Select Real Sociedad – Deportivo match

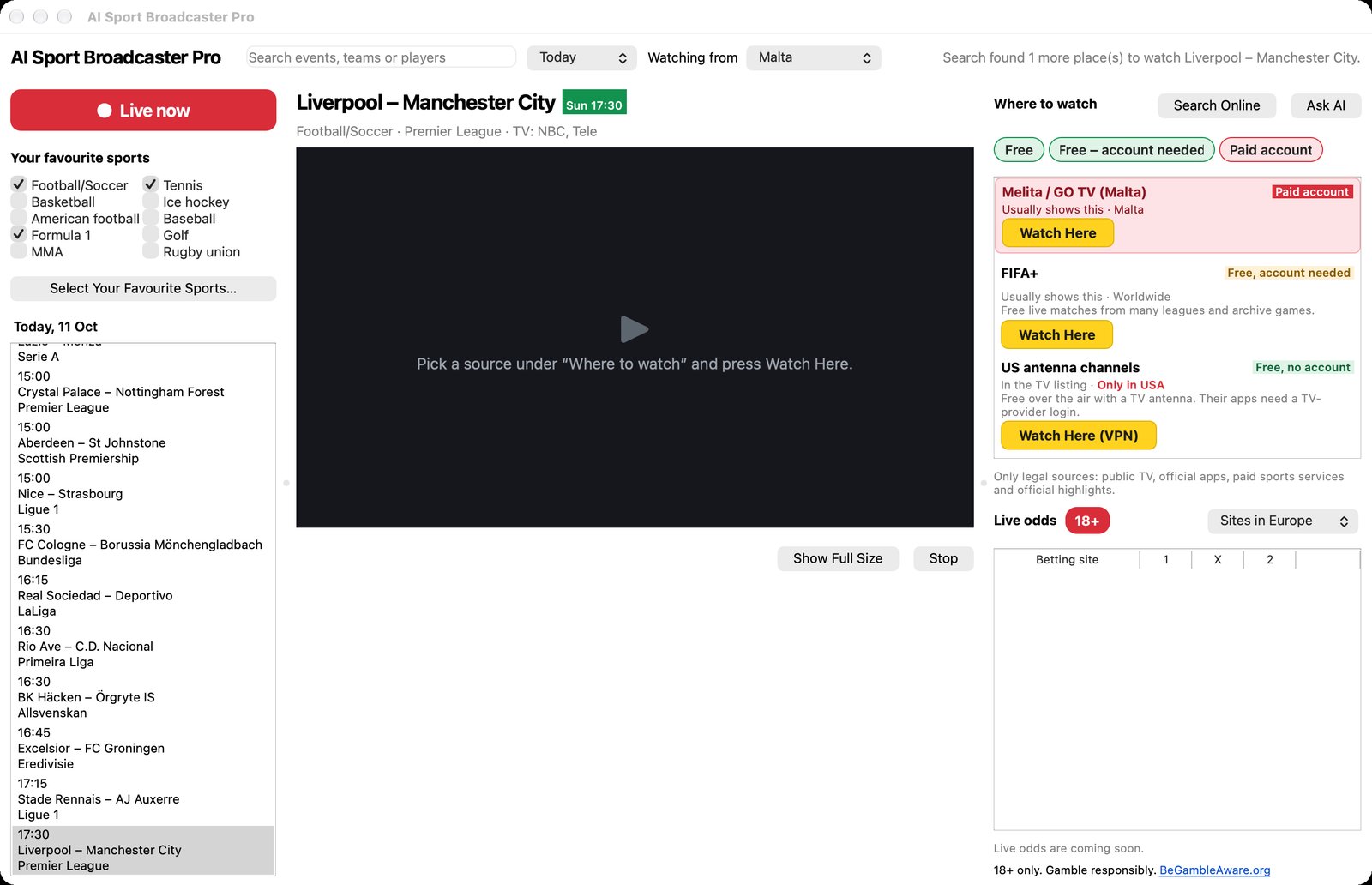(143, 595)
